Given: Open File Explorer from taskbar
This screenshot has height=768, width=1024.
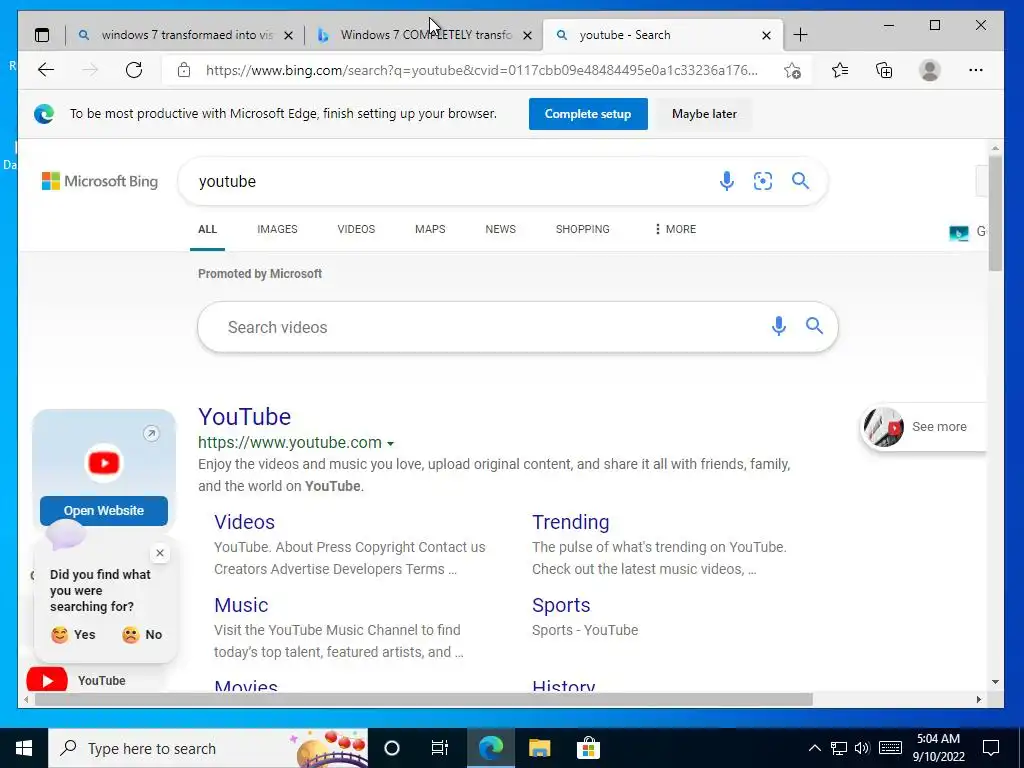Looking at the screenshot, I should (539, 748).
